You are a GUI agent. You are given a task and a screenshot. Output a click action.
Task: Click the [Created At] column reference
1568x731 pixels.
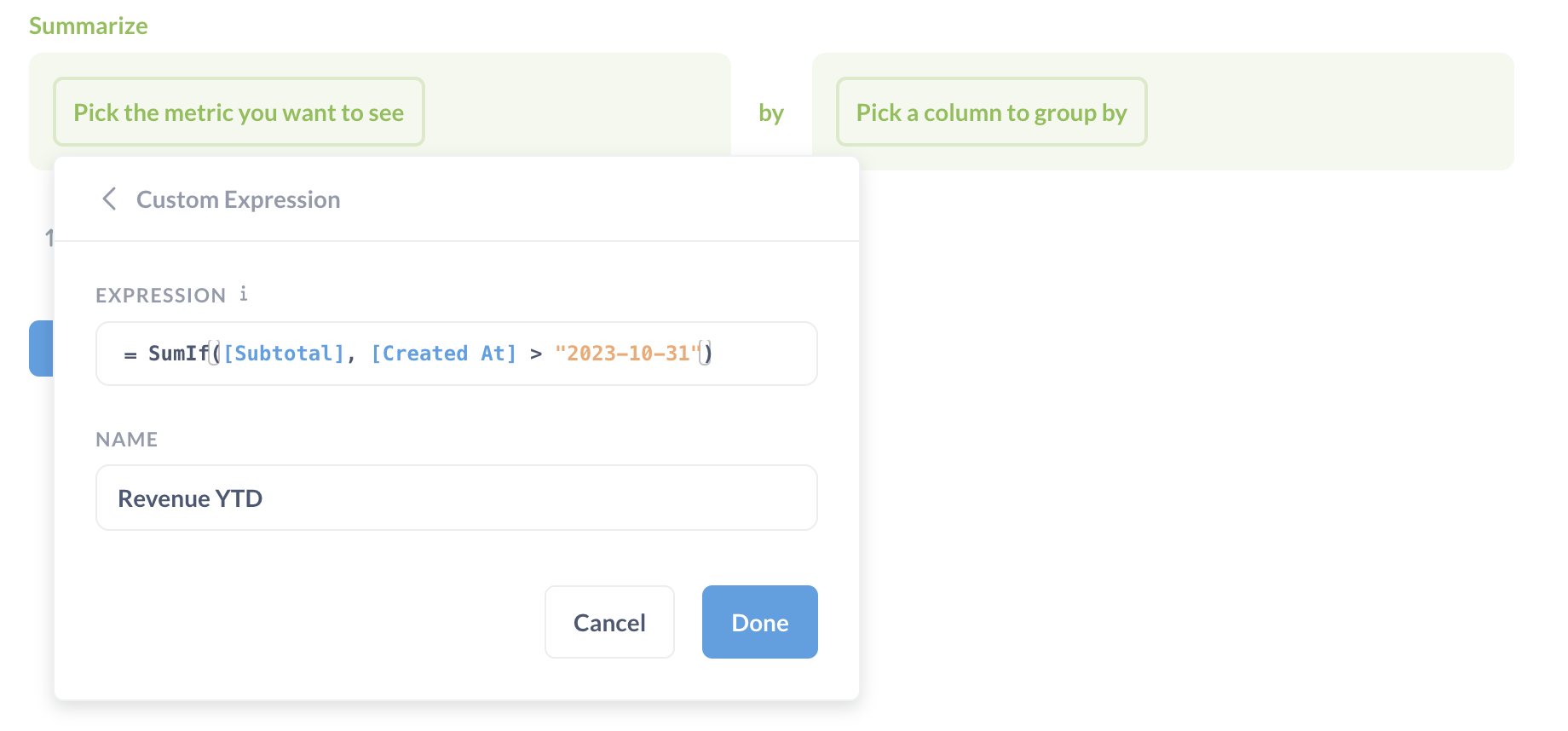pos(443,354)
